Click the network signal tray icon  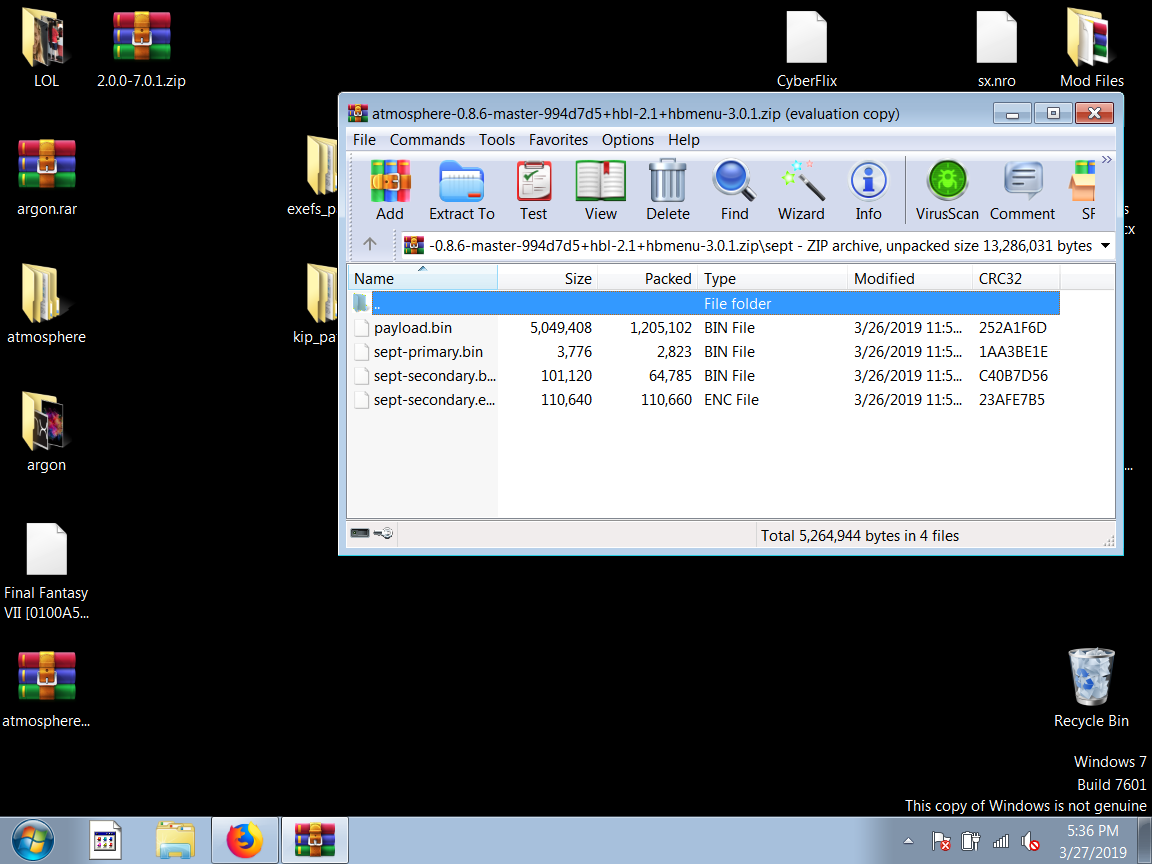click(x=1001, y=841)
